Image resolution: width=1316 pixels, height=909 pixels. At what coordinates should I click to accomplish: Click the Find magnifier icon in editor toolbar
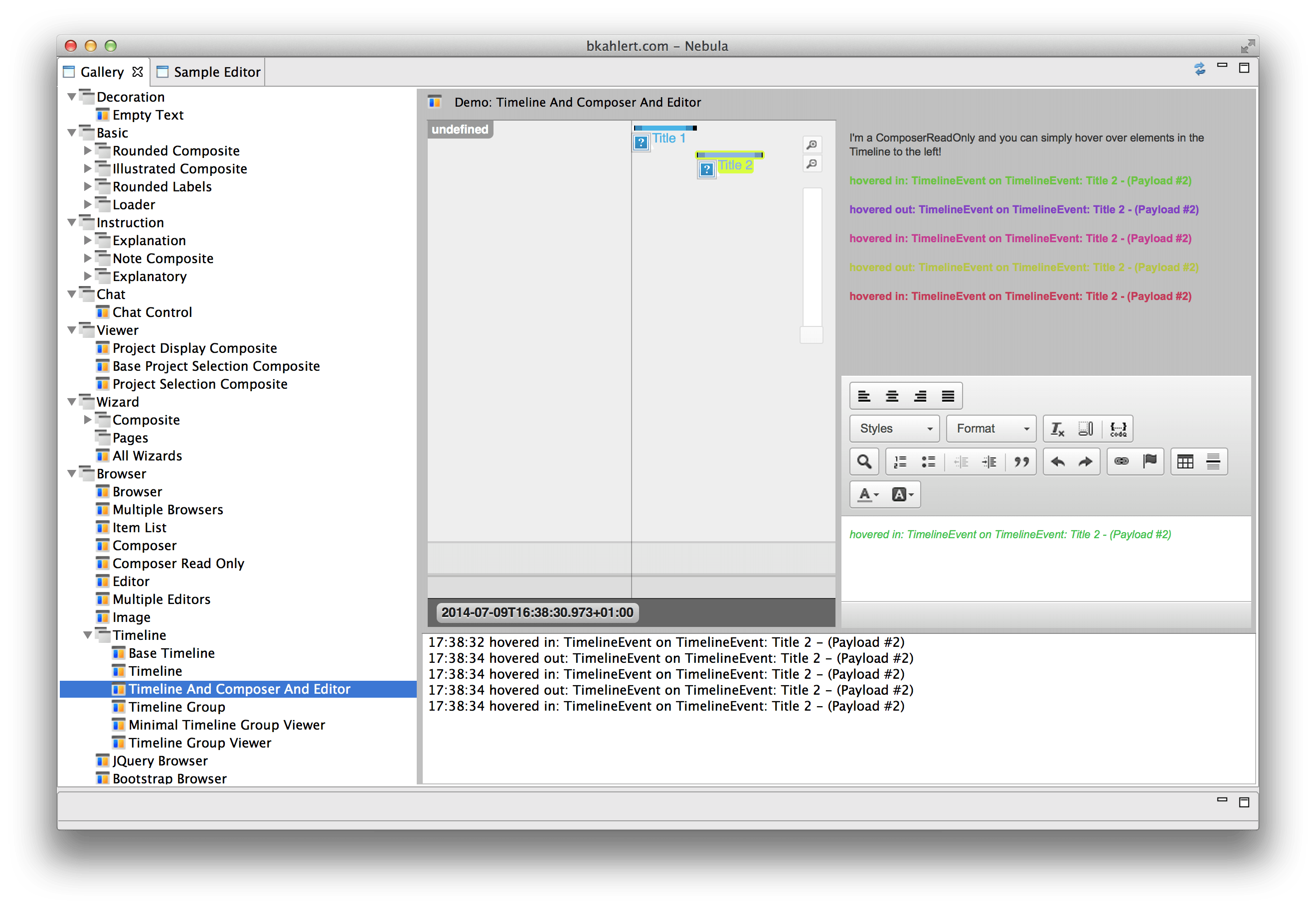864,461
